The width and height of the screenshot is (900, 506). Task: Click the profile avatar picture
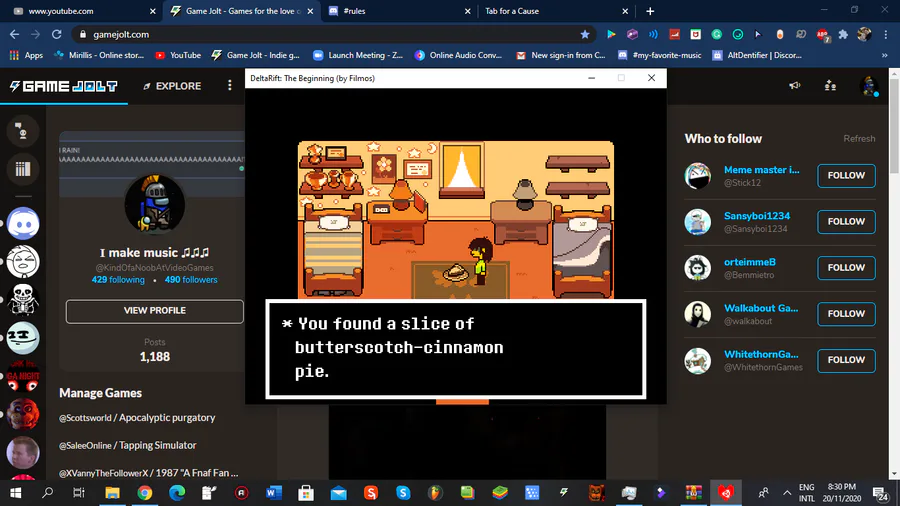tap(154, 204)
